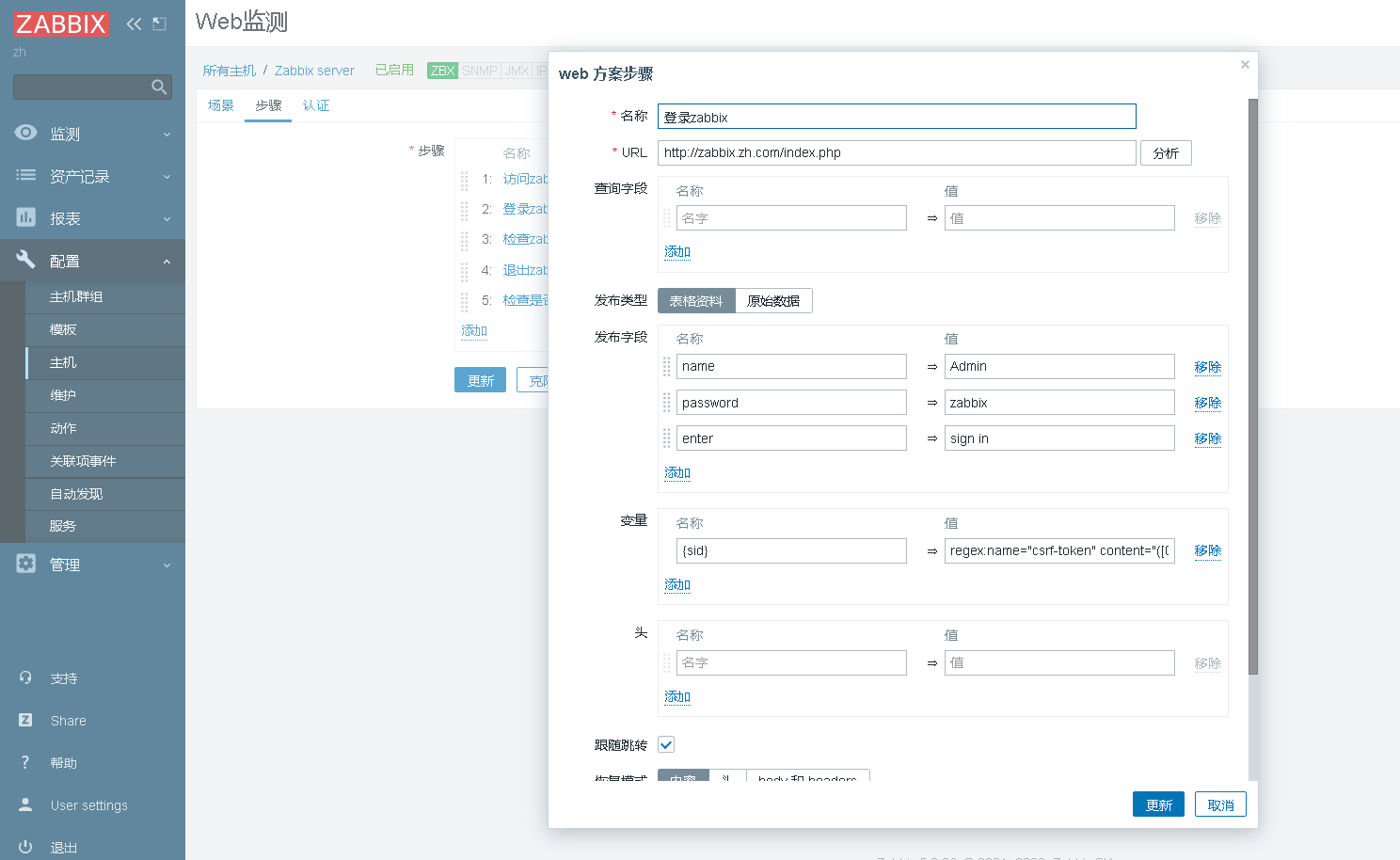Collapse the sidebar with double-arrow icon

click(x=134, y=24)
